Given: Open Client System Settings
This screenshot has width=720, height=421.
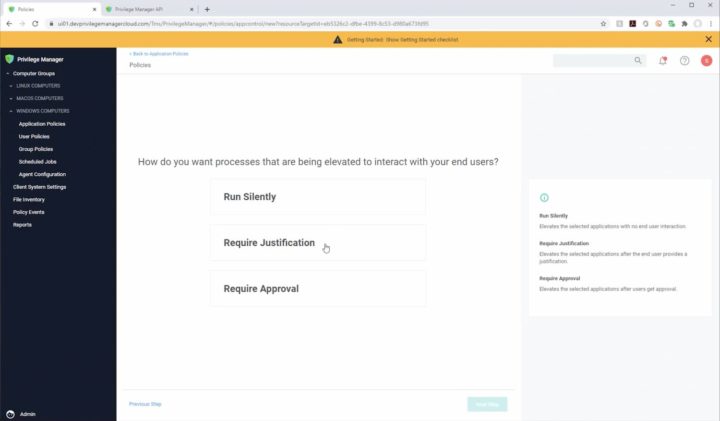Looking at the screenshot, I should [x=39, y=187].
